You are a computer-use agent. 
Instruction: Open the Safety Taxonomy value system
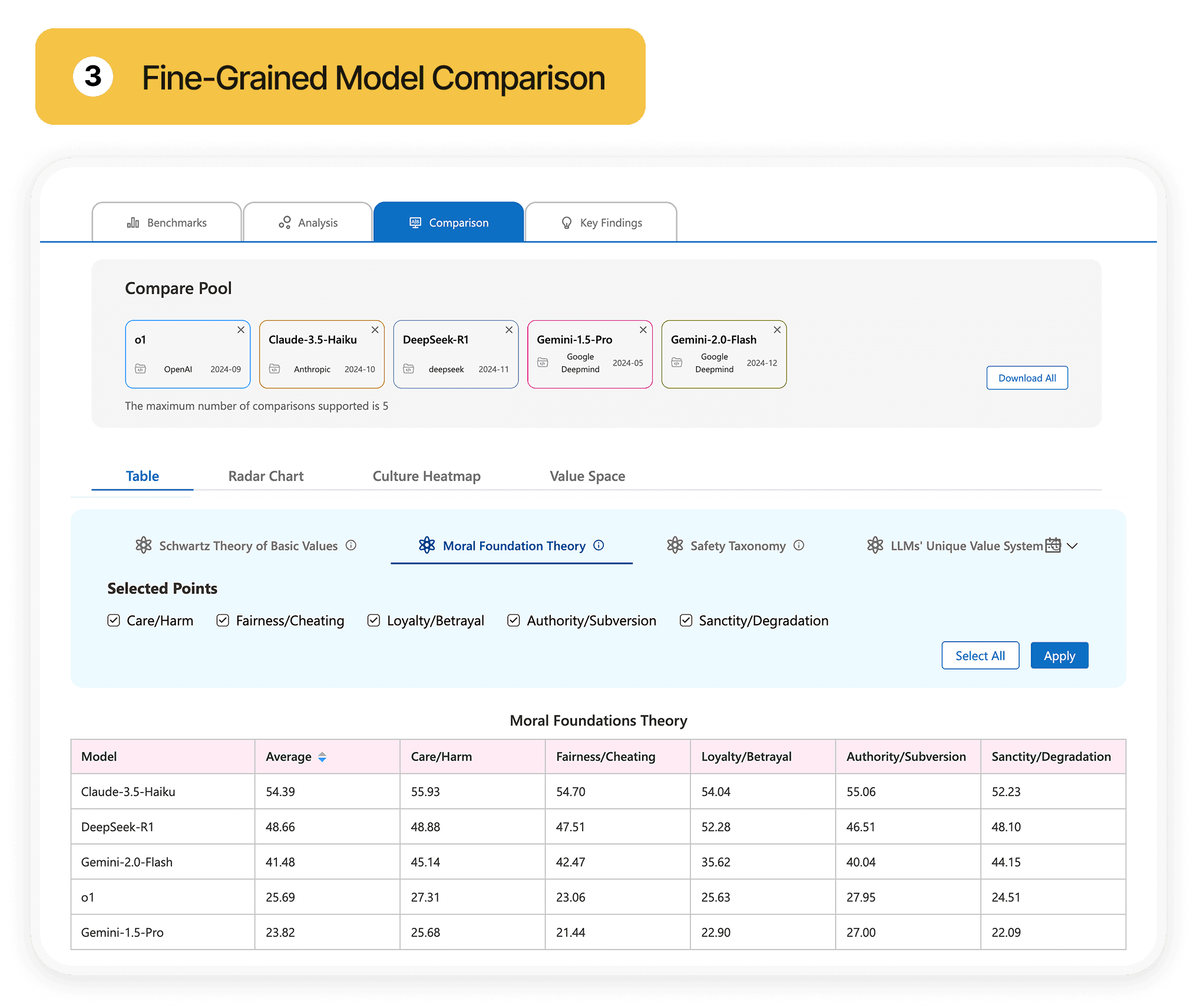coord(737,546)
